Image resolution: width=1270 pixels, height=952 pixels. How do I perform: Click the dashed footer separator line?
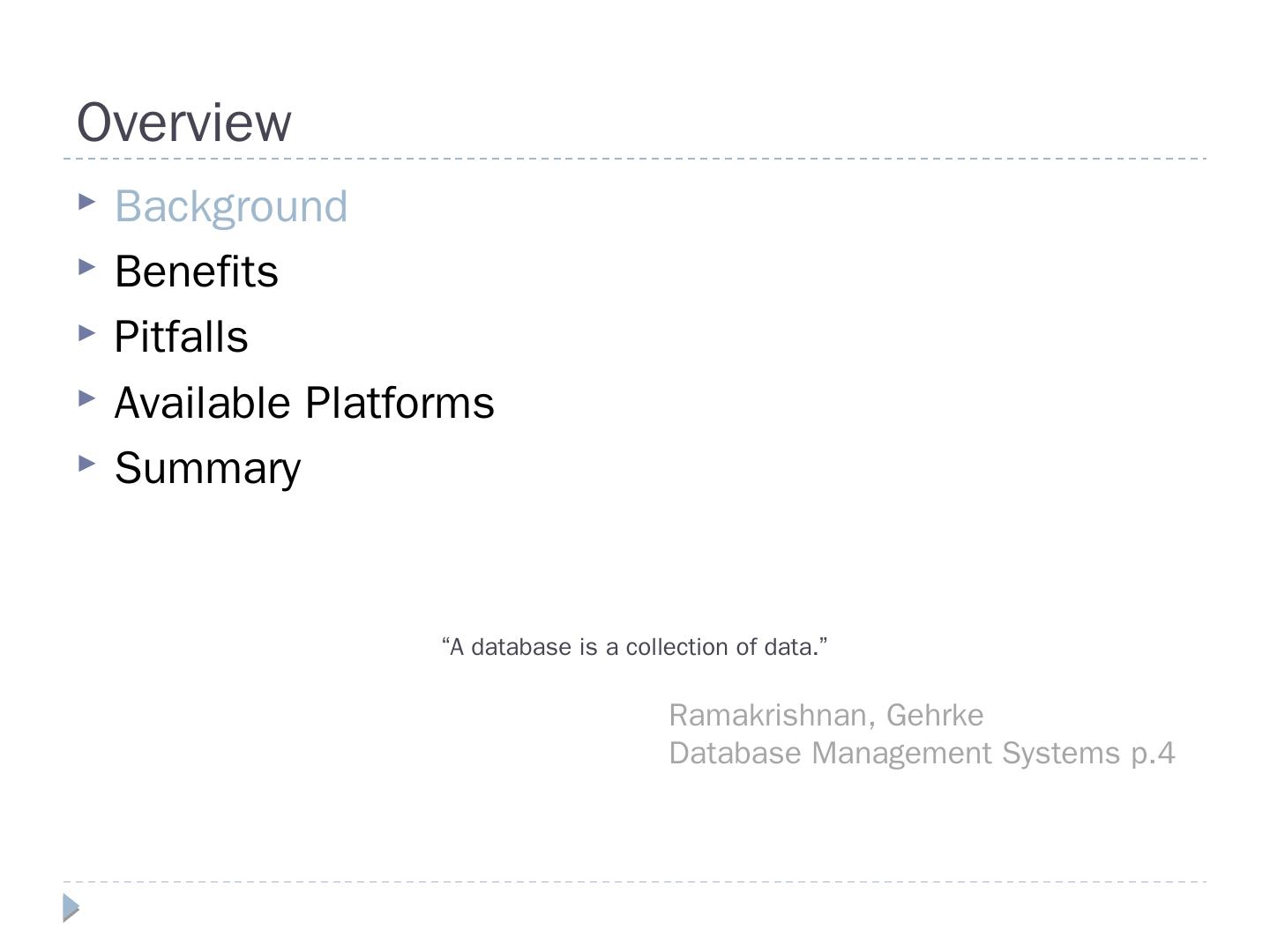635,881
